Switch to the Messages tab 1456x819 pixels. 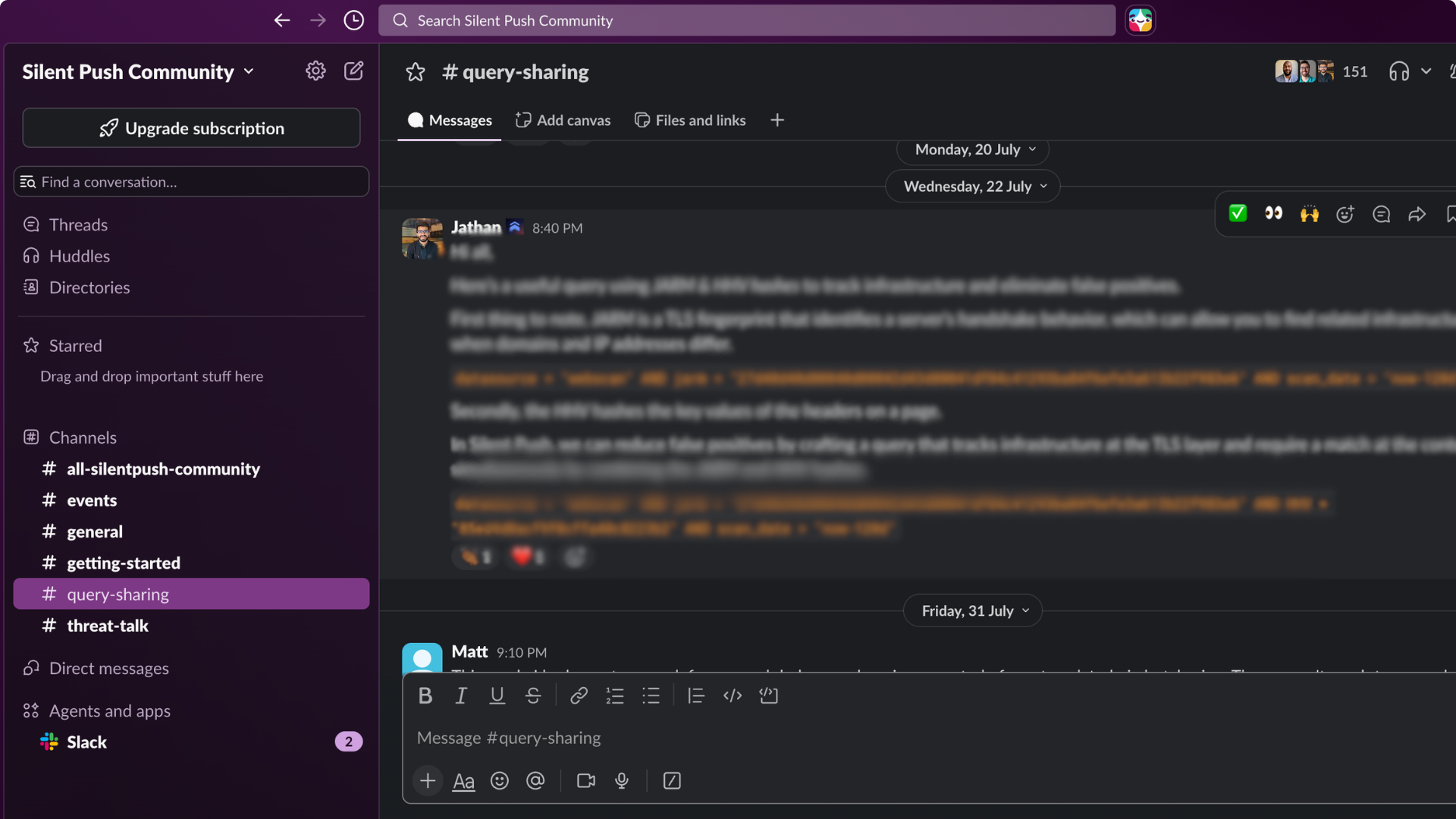click(x=450, y=121)
